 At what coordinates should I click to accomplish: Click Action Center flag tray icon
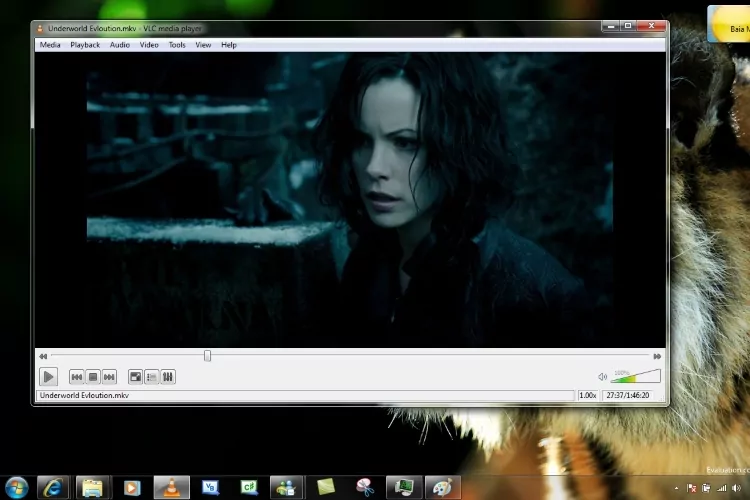point(692,489)
